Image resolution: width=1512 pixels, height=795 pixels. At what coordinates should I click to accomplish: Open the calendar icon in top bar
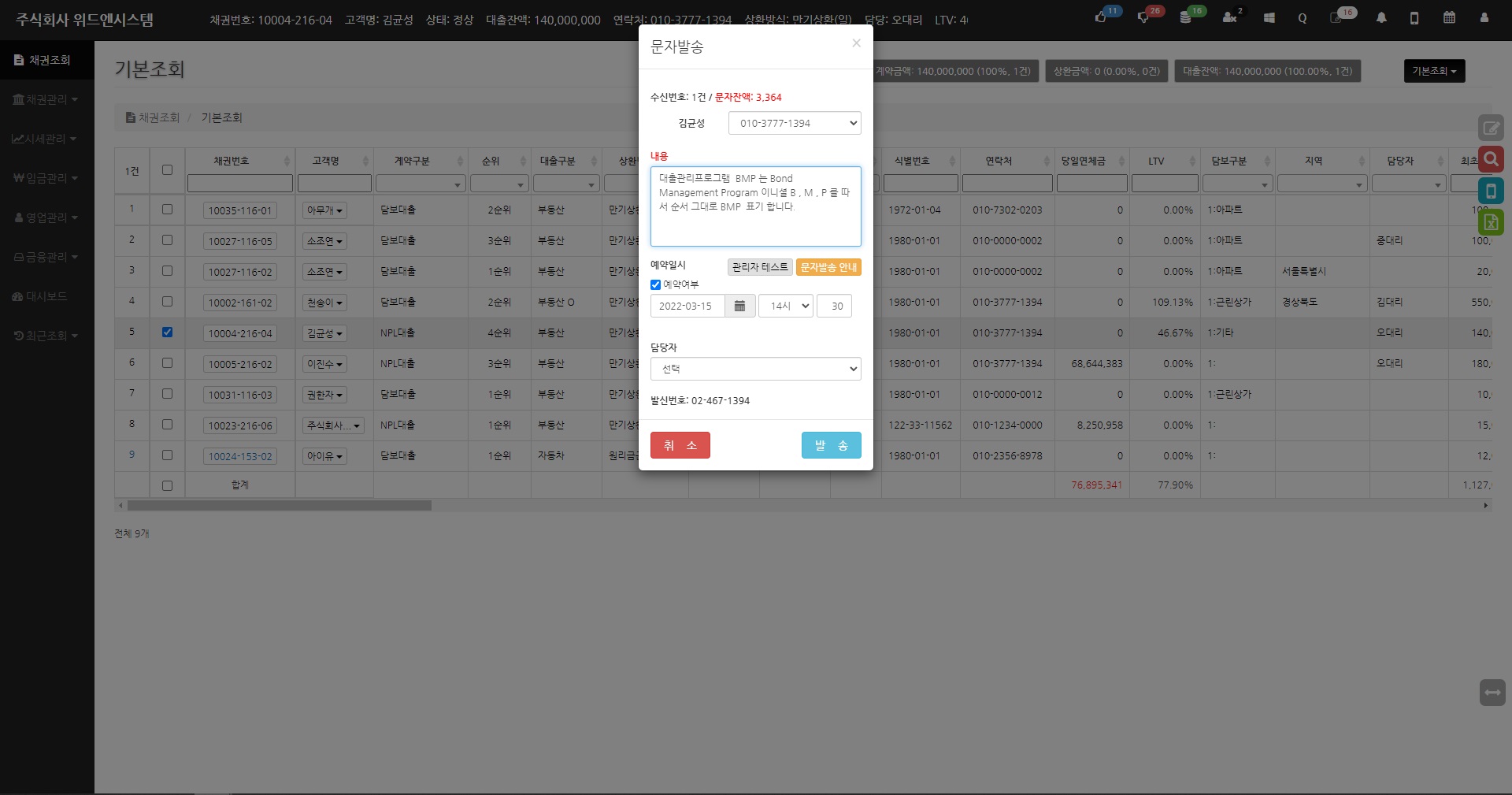coord(1449,17)
